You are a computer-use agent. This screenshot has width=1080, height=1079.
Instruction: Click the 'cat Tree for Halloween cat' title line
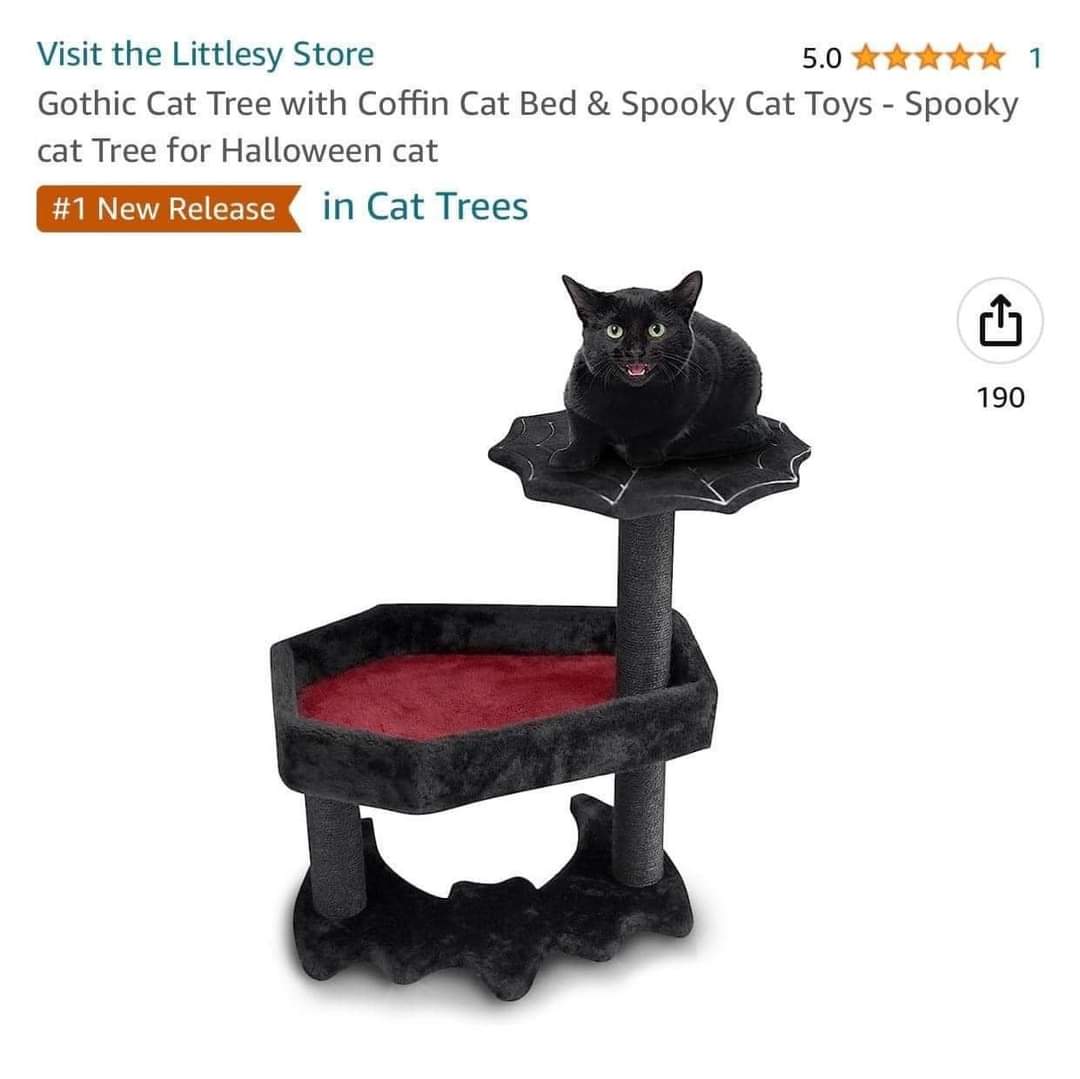238,150
